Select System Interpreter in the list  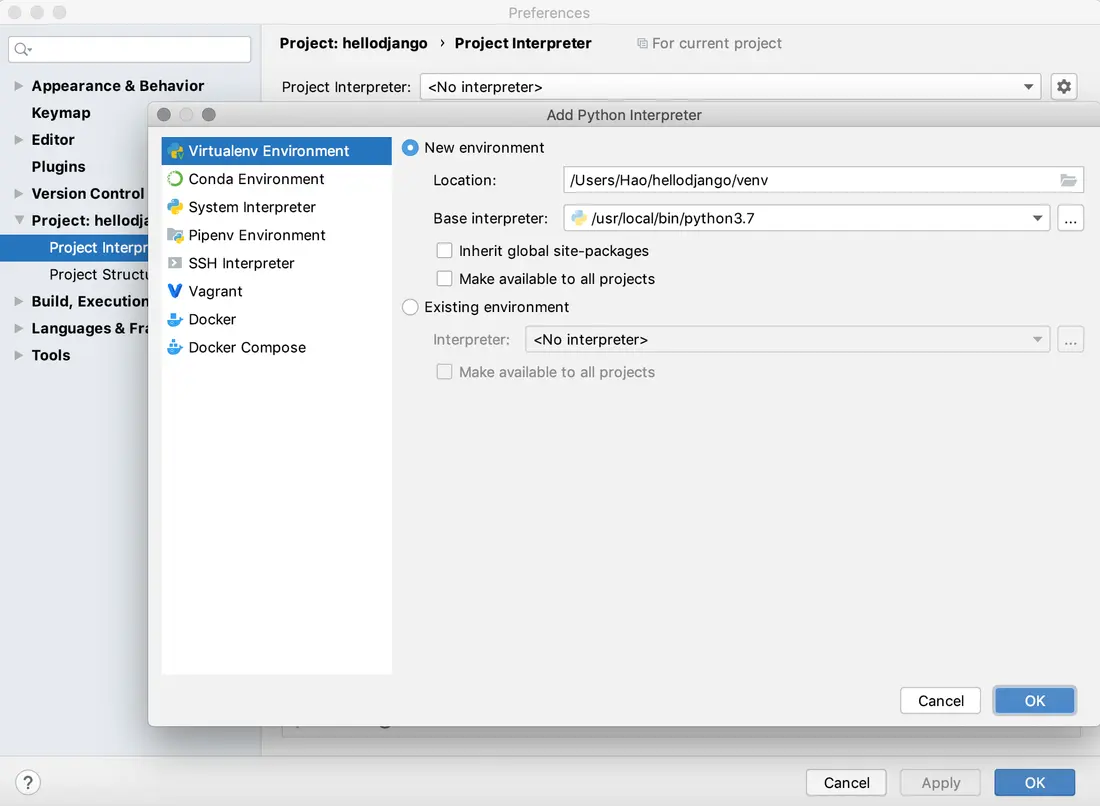click(x=276, y=207)
